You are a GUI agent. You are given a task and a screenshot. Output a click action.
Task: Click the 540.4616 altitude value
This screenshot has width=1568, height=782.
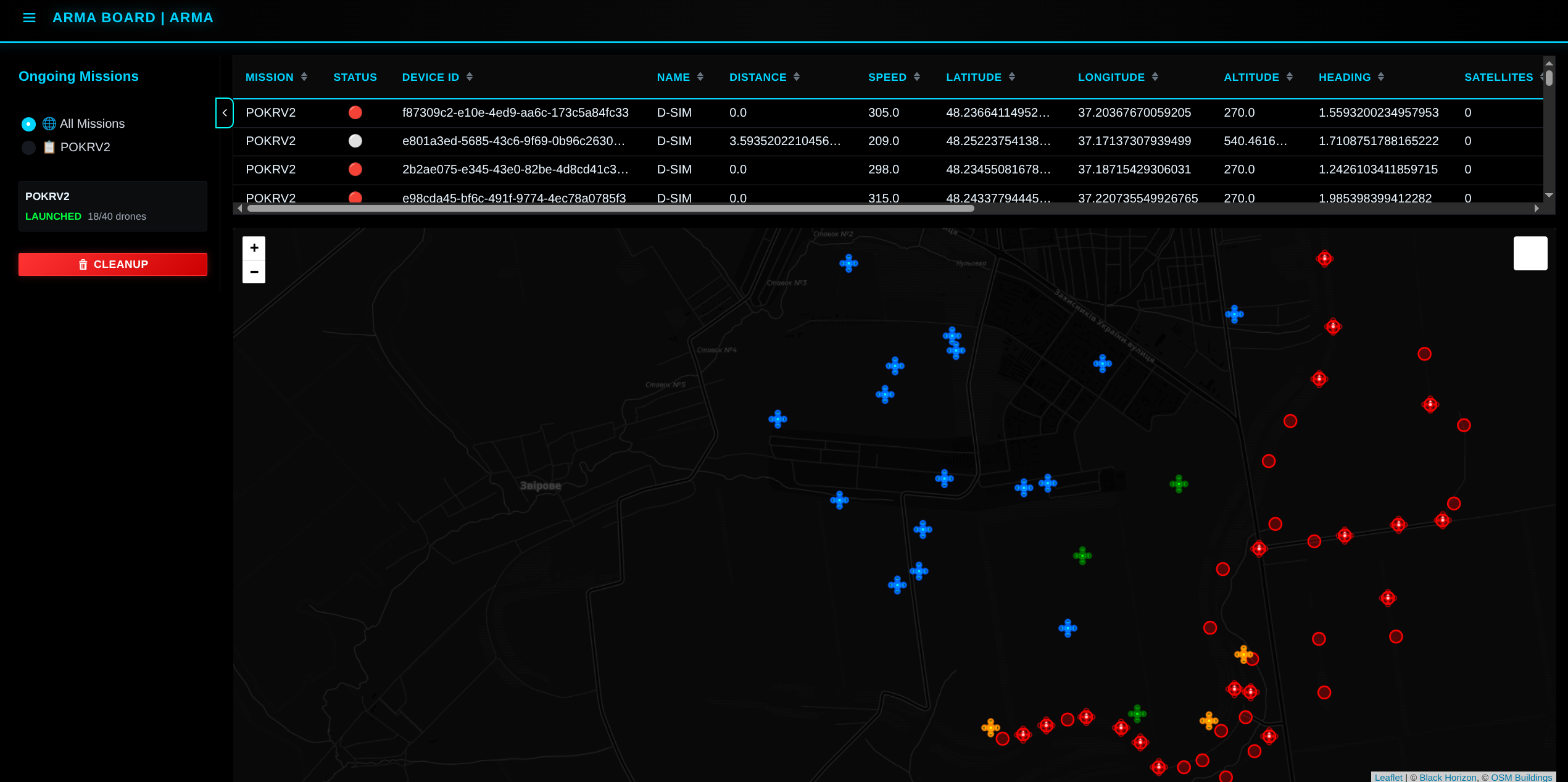click(1255, 141)
